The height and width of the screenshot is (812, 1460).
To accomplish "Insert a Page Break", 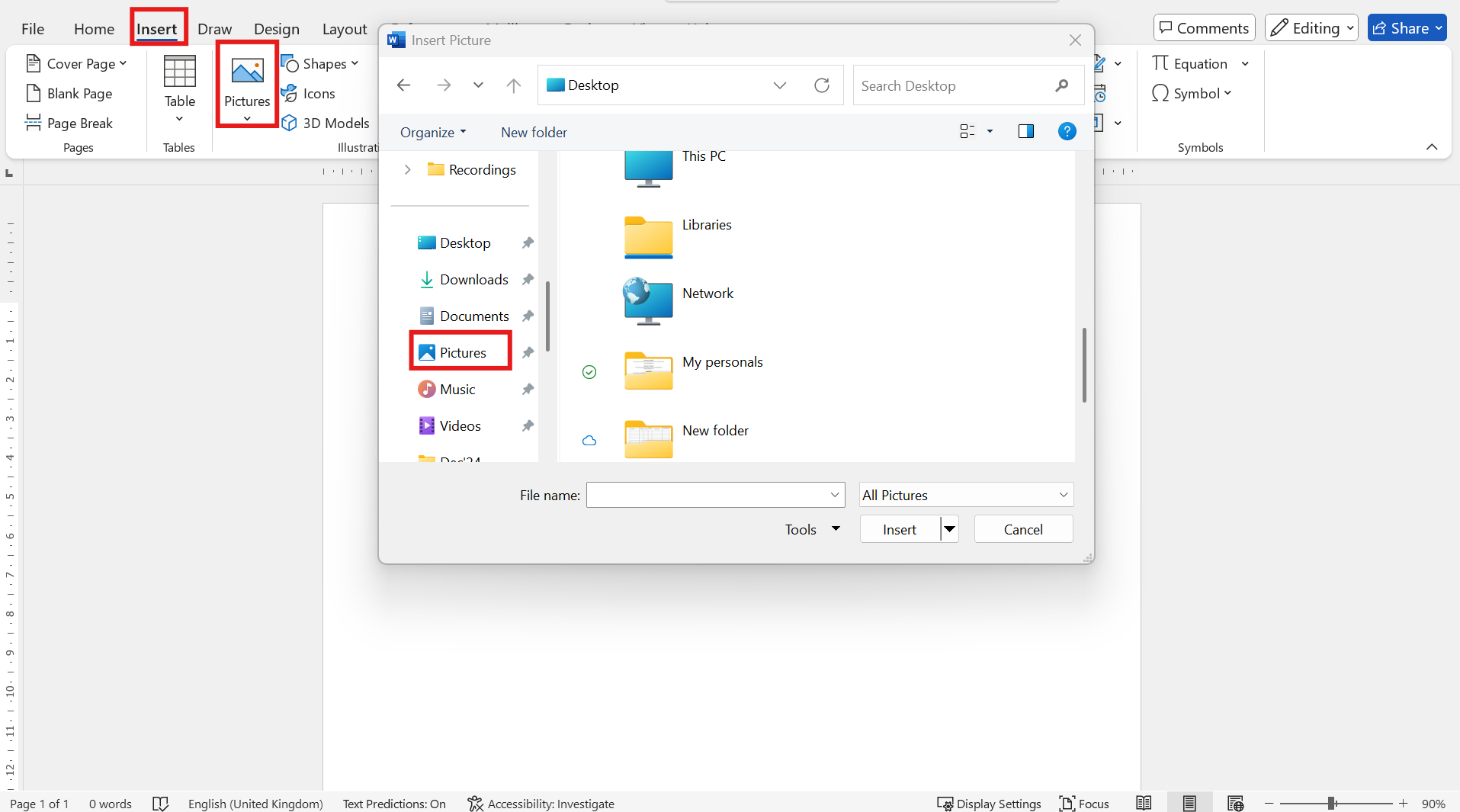I will 69,124.
